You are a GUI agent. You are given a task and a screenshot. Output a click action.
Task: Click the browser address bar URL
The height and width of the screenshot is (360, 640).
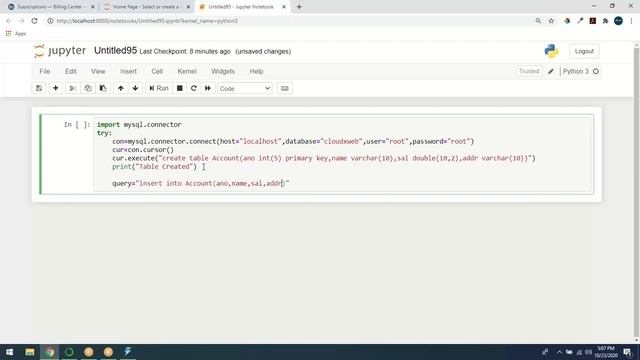pyautogui.click(x=147, y=21)
